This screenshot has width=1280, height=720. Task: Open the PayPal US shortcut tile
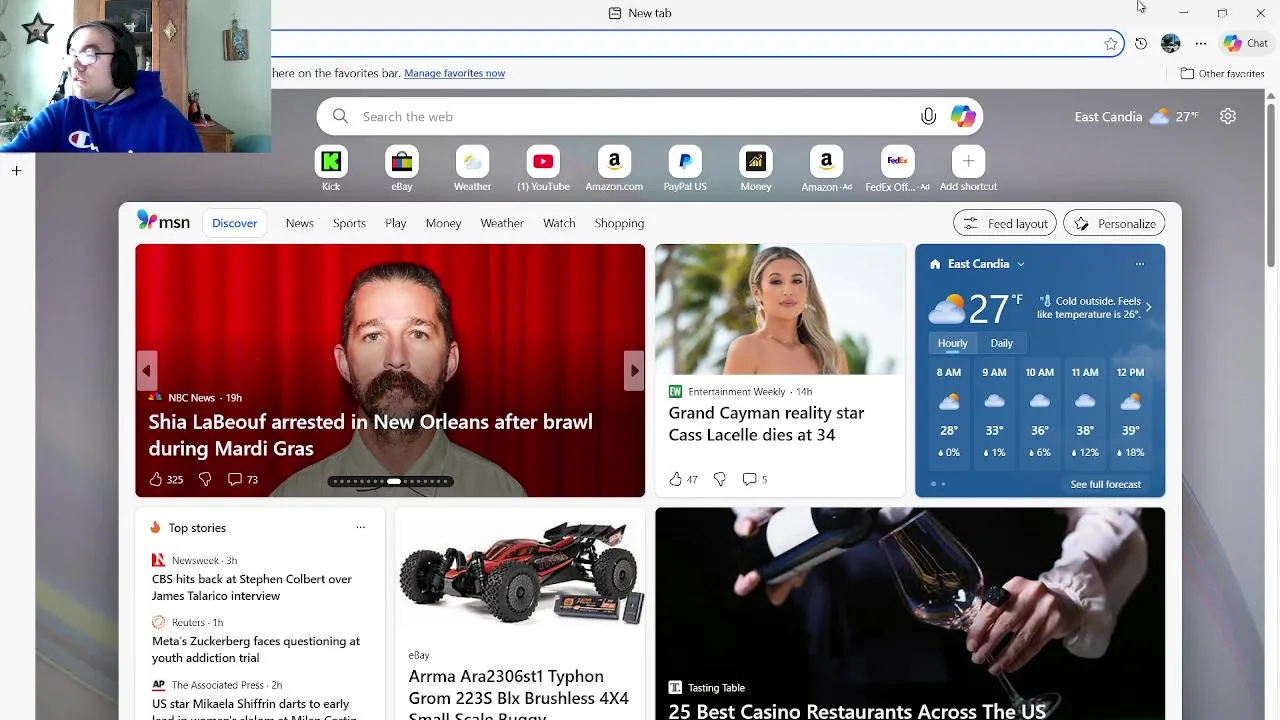click(685, 168)
